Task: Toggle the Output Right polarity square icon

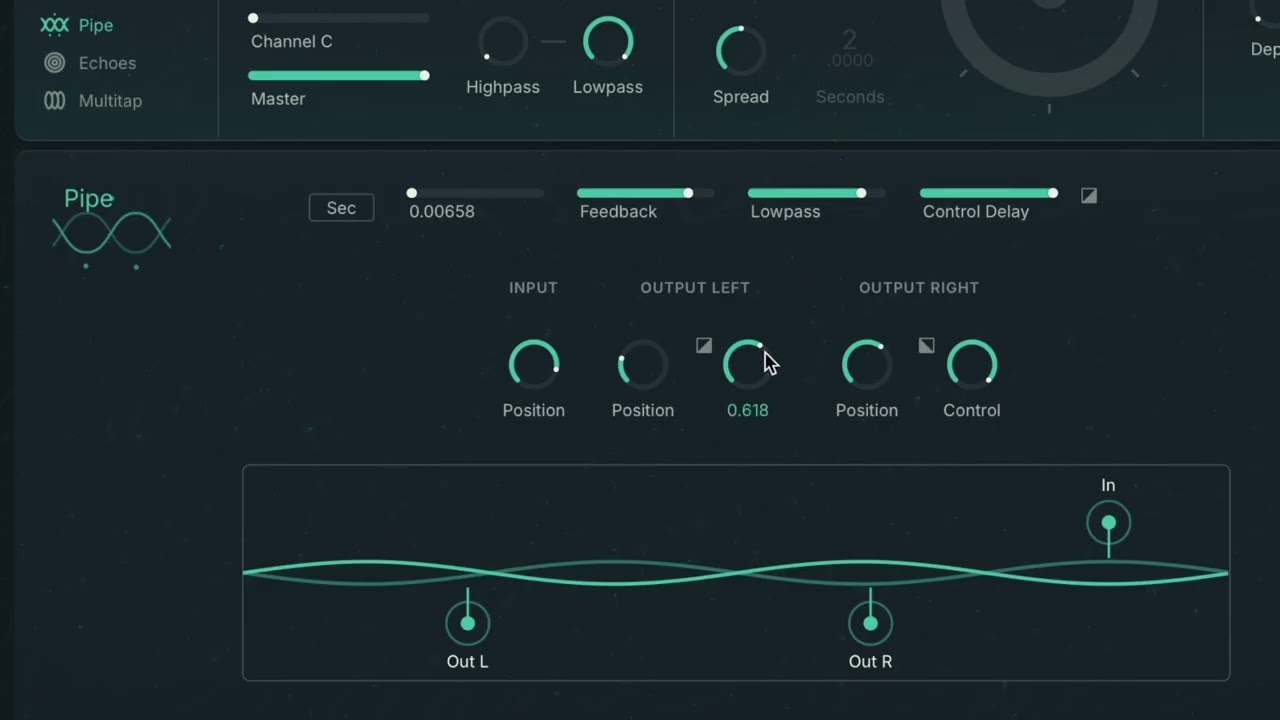Action: point(926,345)
